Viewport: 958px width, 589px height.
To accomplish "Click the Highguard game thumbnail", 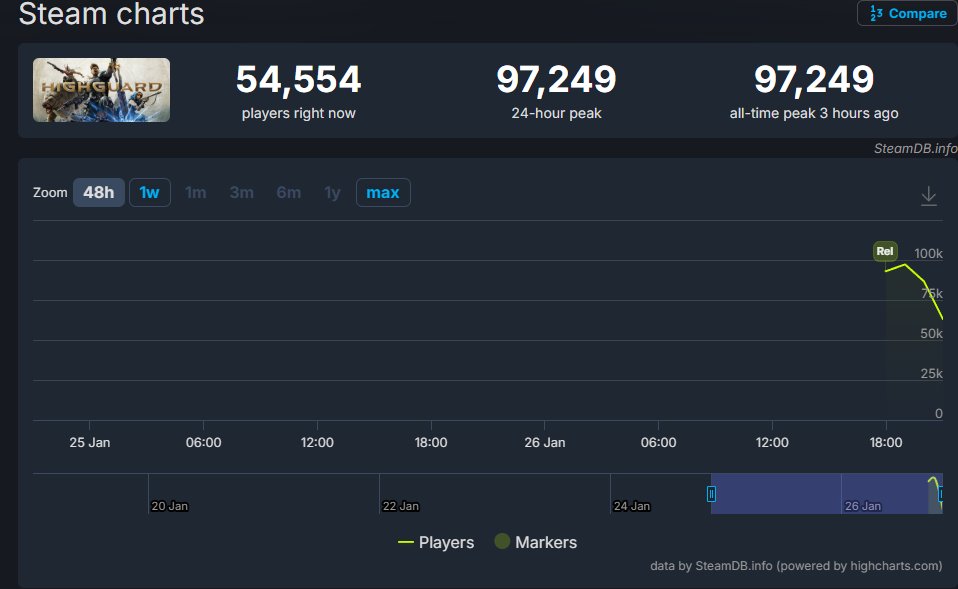I will (101, 90).
